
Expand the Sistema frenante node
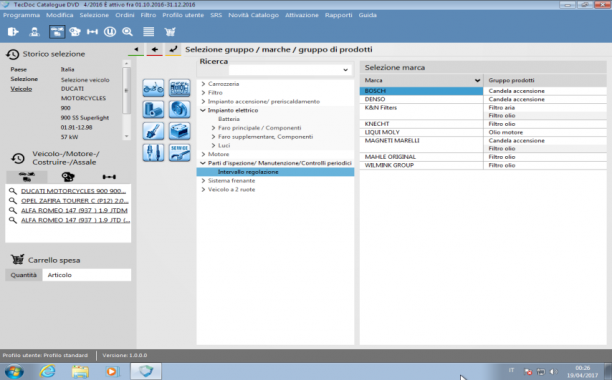tap(203, 181)
